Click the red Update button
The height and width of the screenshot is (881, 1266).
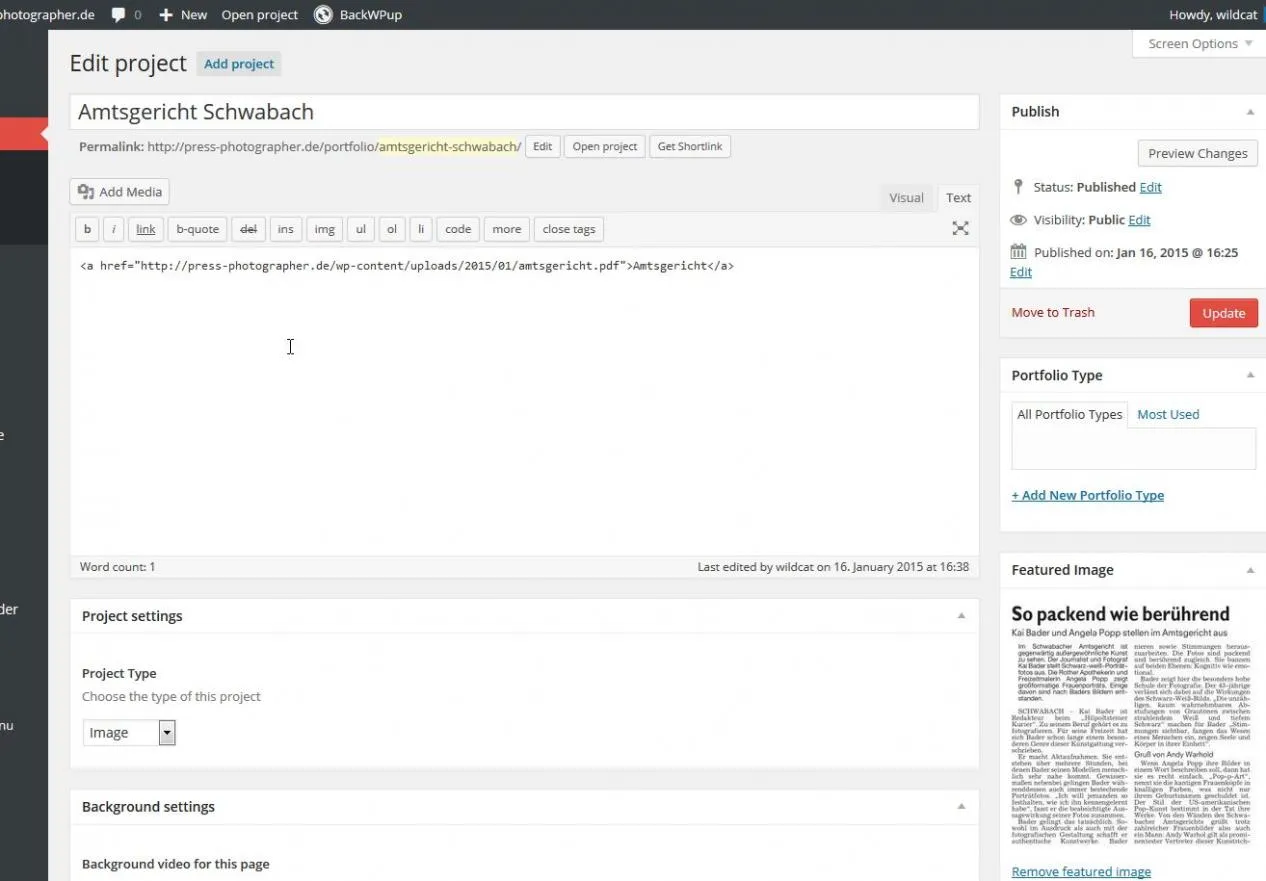(1223, 313)
